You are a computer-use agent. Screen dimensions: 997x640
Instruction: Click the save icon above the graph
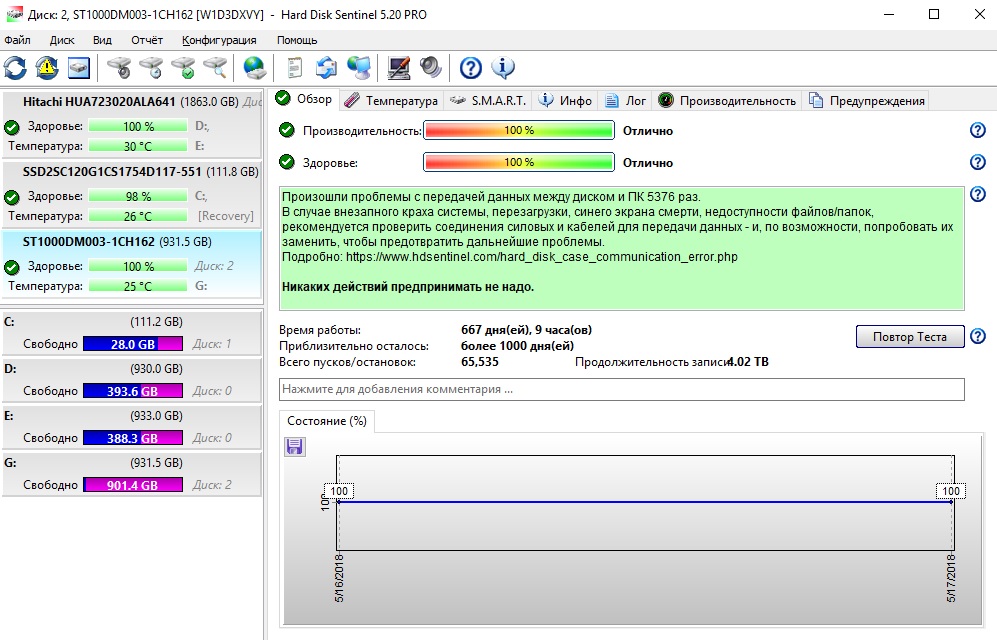295,446
